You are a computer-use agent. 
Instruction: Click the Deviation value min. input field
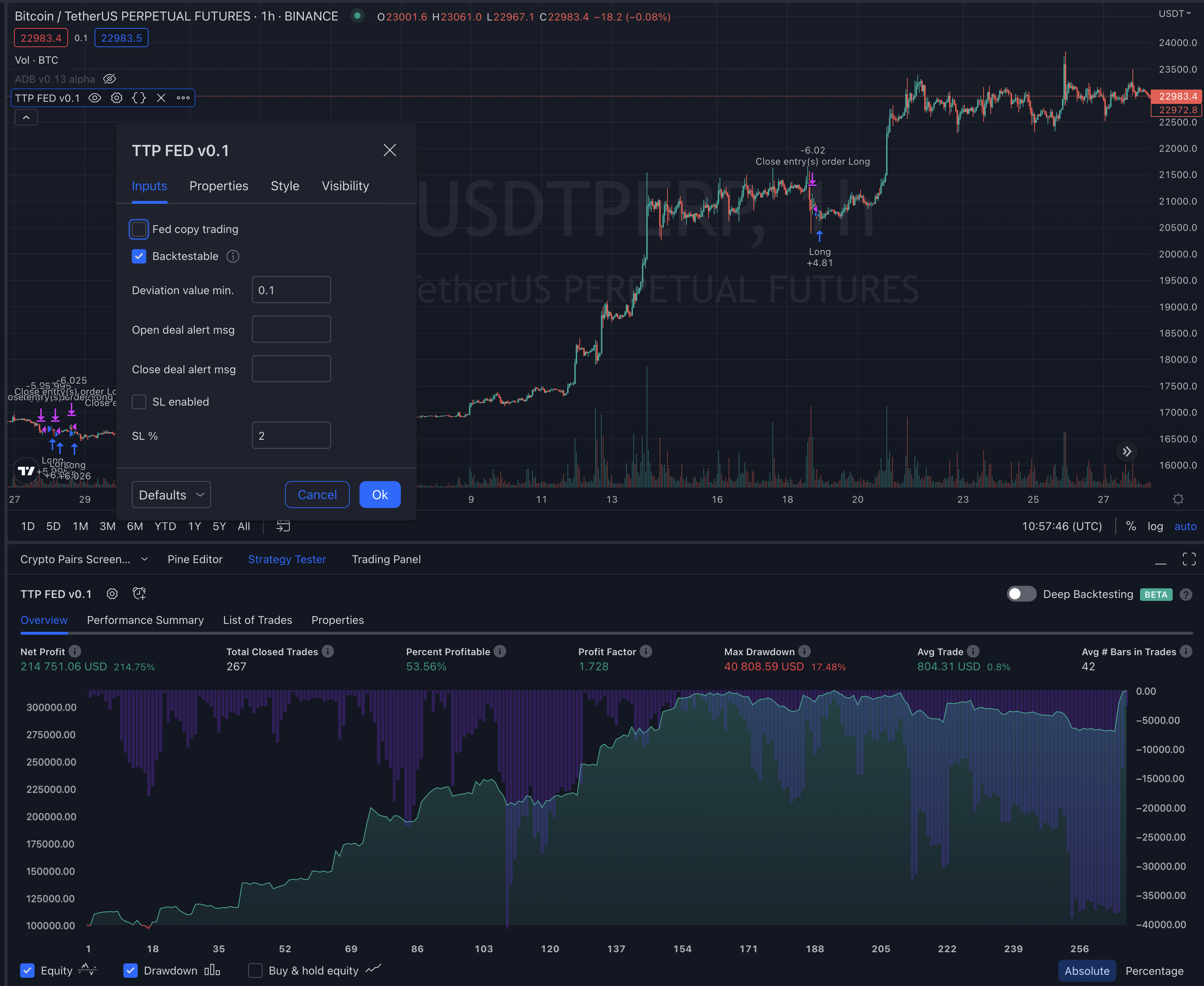pyautogui.click(x=291, y=290)
